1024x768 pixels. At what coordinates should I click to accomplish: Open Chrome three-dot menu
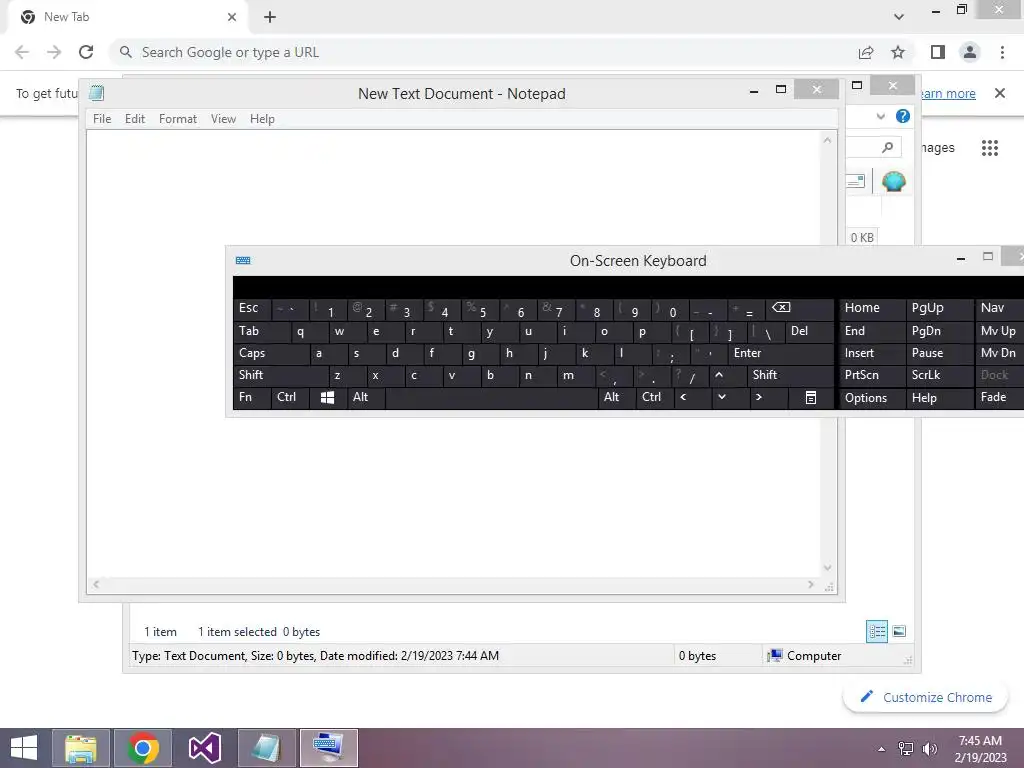pos(1002,52)
